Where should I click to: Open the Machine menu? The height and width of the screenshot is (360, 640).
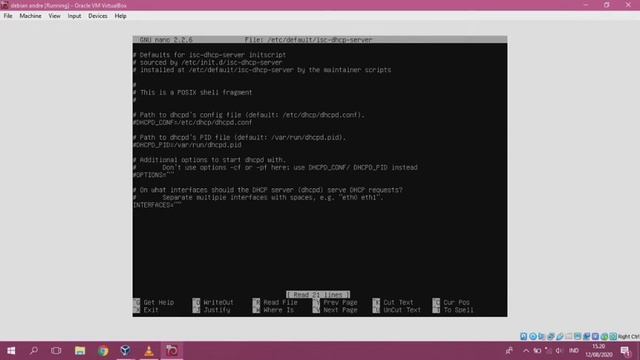point(30,16)
